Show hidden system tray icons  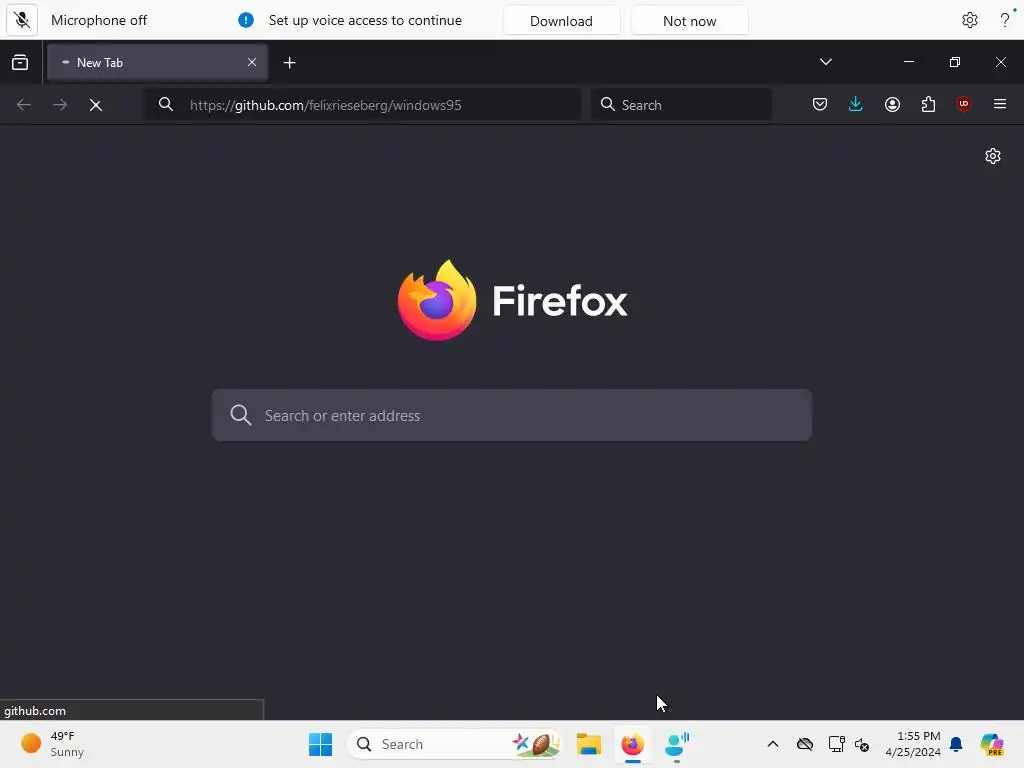pyautogui.click(x=773, y=744)
